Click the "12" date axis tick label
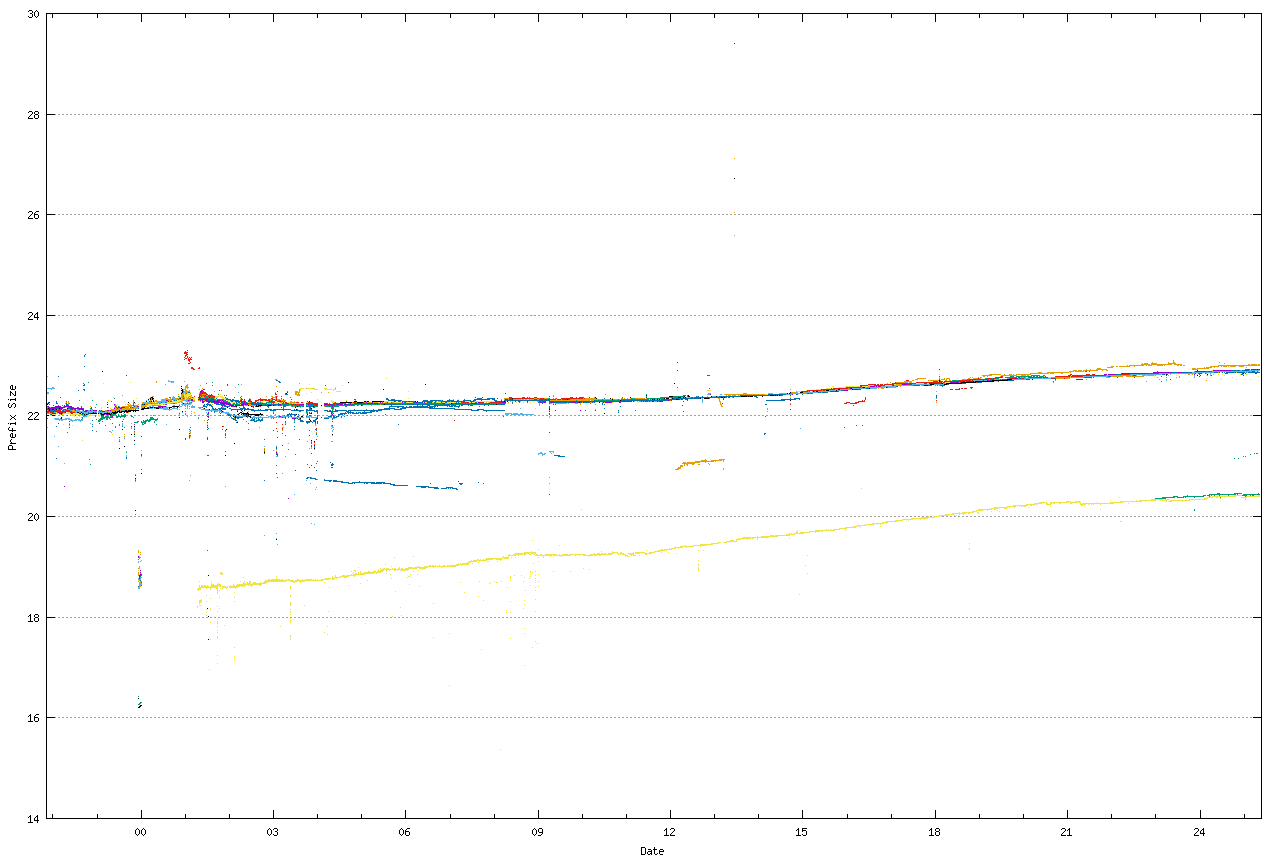The image size is (1280, 860). click(669, 832)
